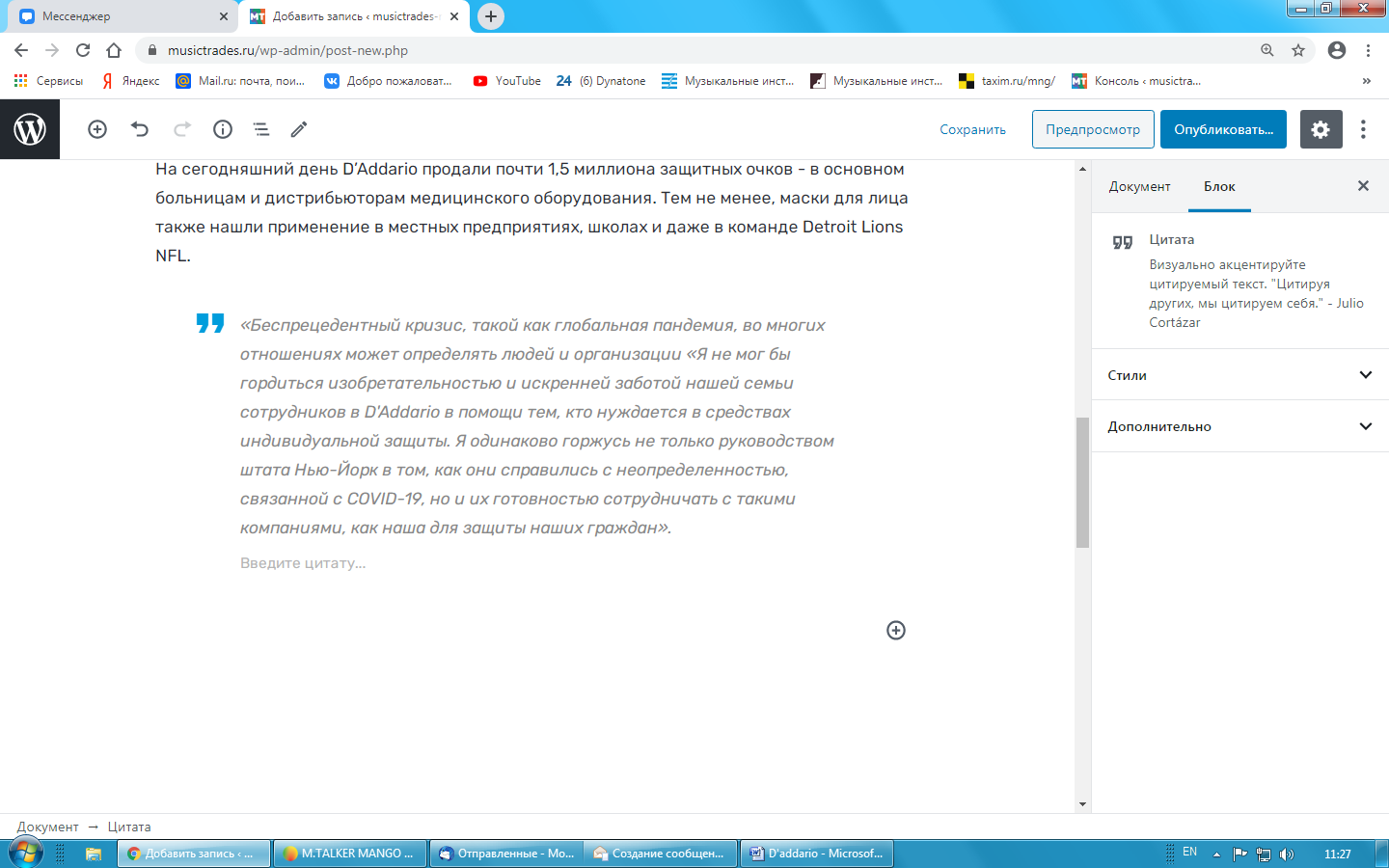This screenshot has width=1389, height=868.
Task: Show more bookmarks chevron
Action: tap(1367, 81)
